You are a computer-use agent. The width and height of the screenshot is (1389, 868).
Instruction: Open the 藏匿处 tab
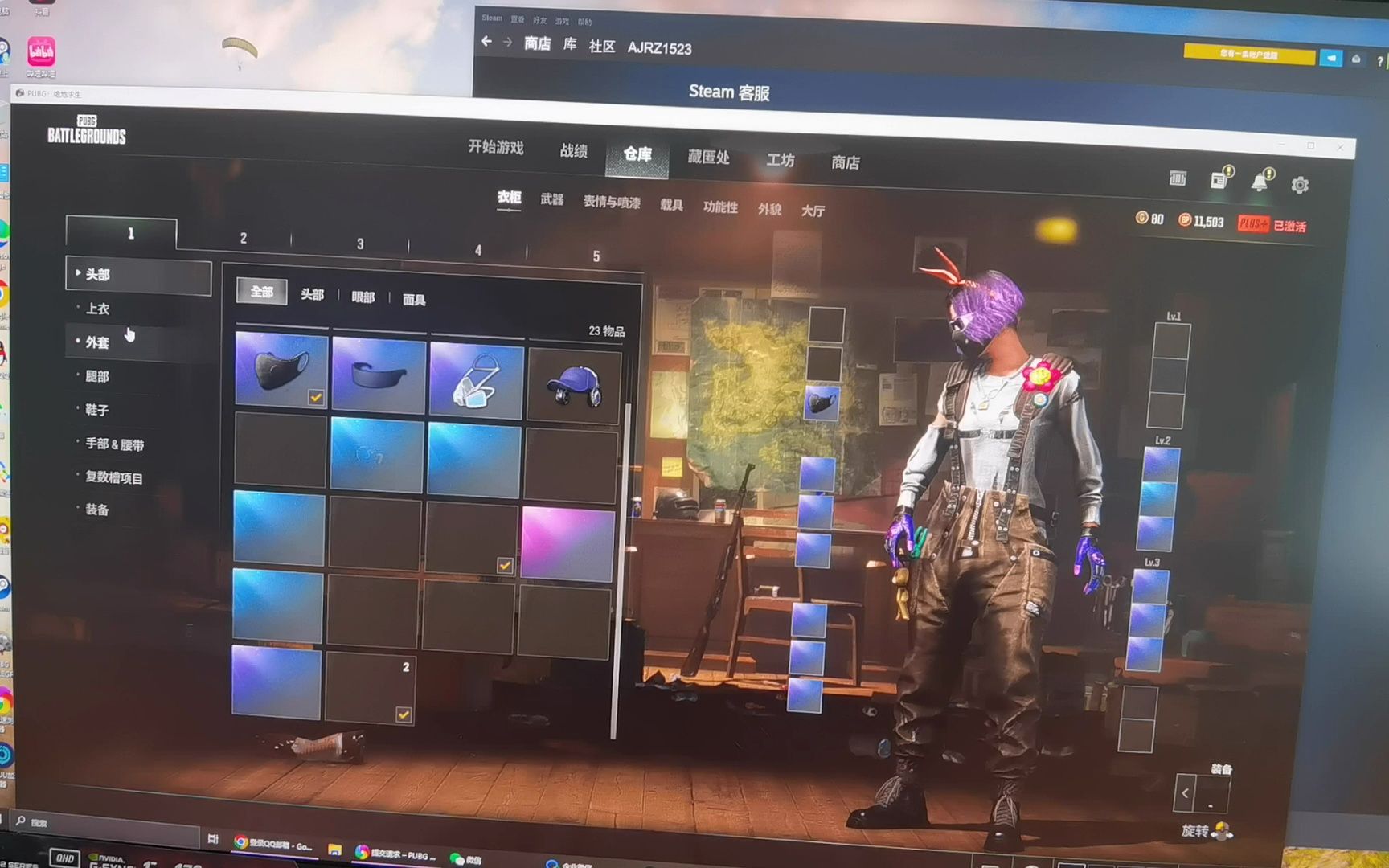(709, 158)
